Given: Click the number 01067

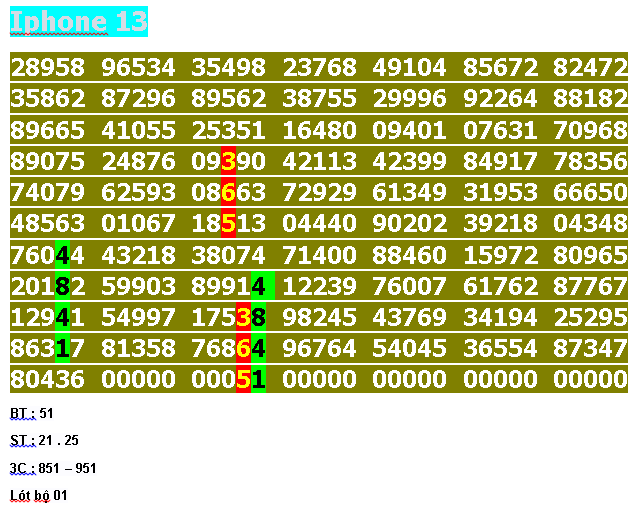Looking at the screenshot, I should coord(138,224).
